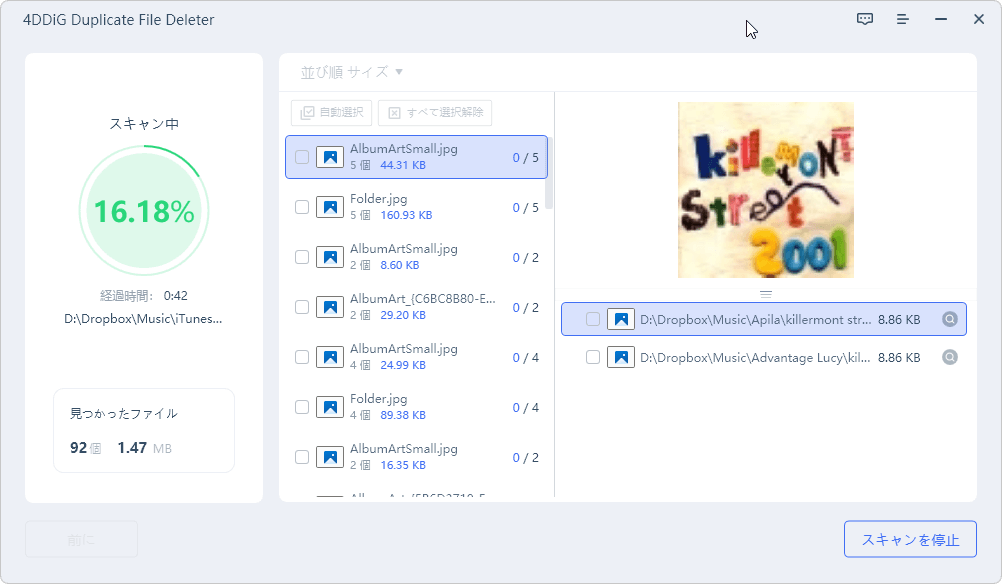Tick checkbox for AlbumArtSmall.jpg 16.35 KB
This screenshot has width=1002, height=584.
click(x=302, y=457)
